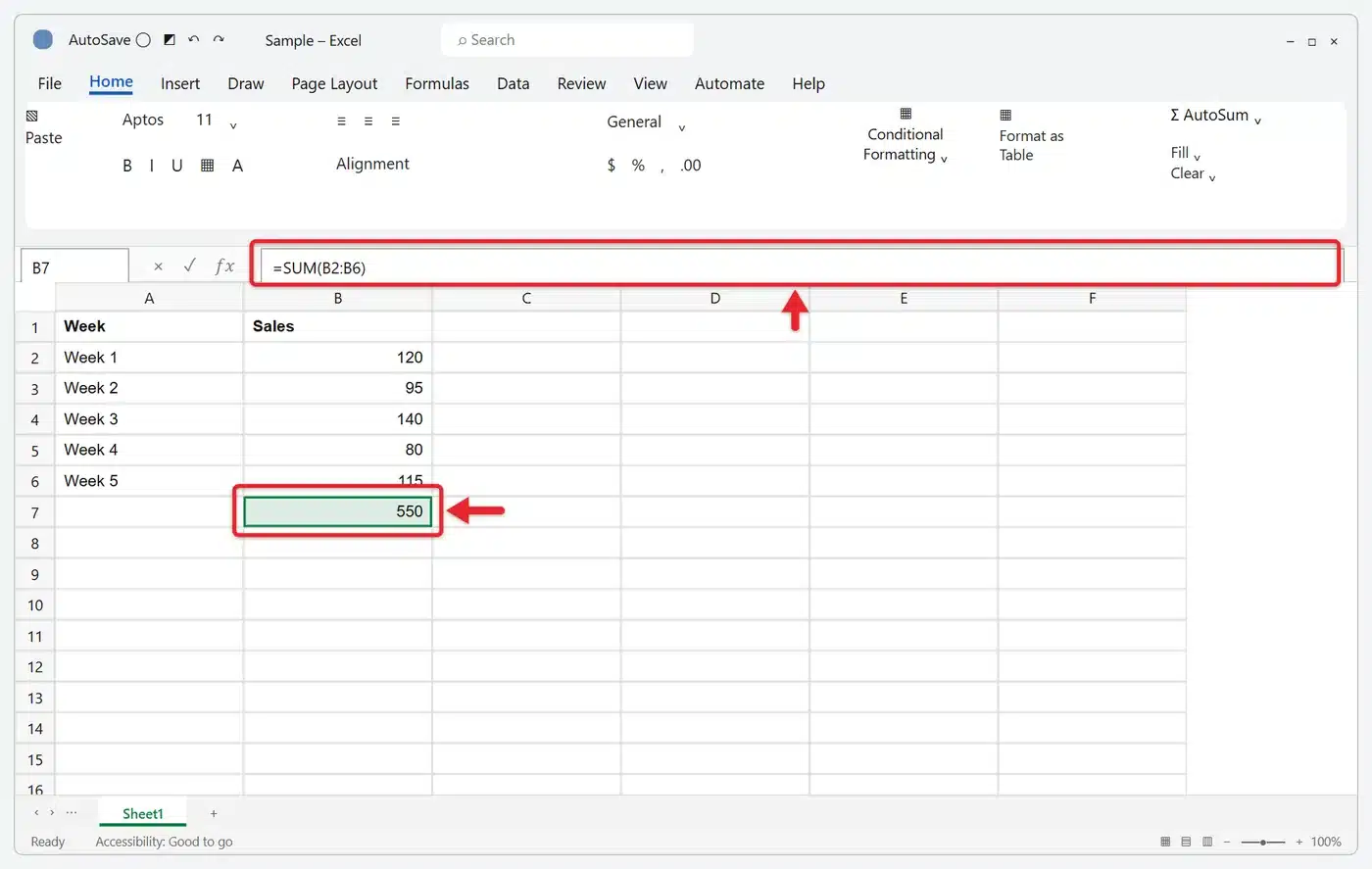Screen dimensions: 1372x869
Task: Click the .00 decimal button
Action: click(691, 166)
